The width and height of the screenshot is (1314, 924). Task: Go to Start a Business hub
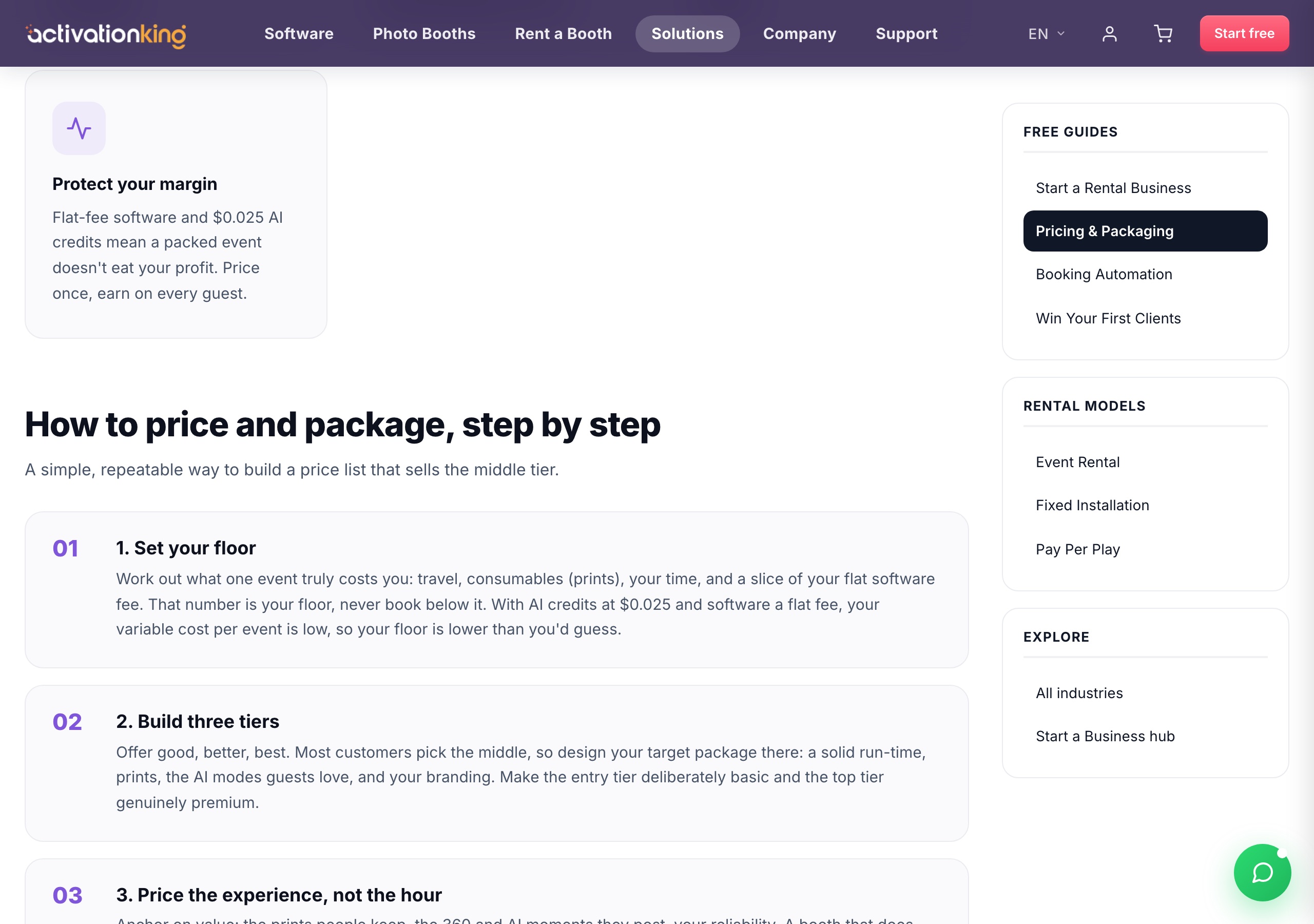point(1145,736)
